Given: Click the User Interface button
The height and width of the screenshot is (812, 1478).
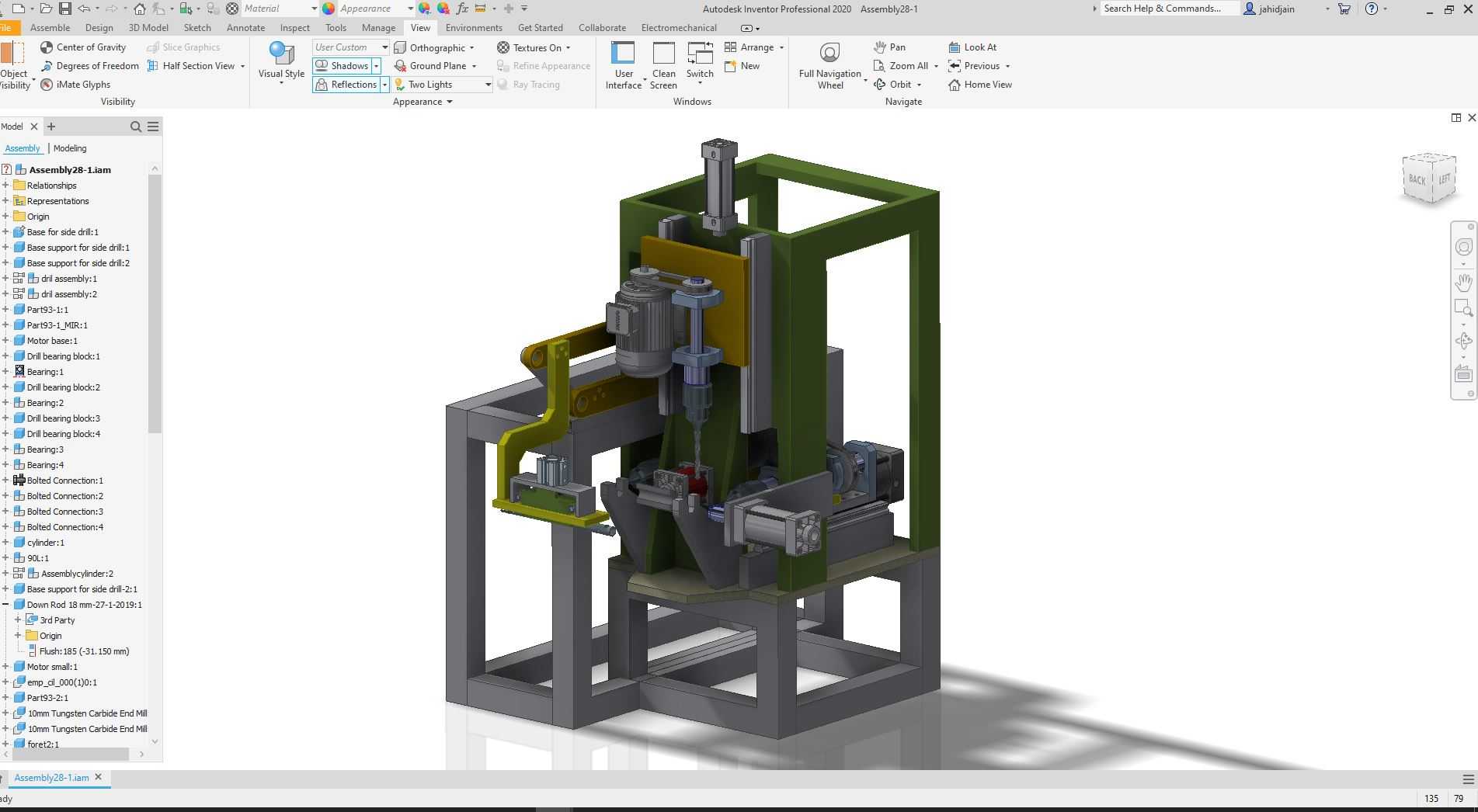Looking at the screenshot, I should [x=624, y=66].
